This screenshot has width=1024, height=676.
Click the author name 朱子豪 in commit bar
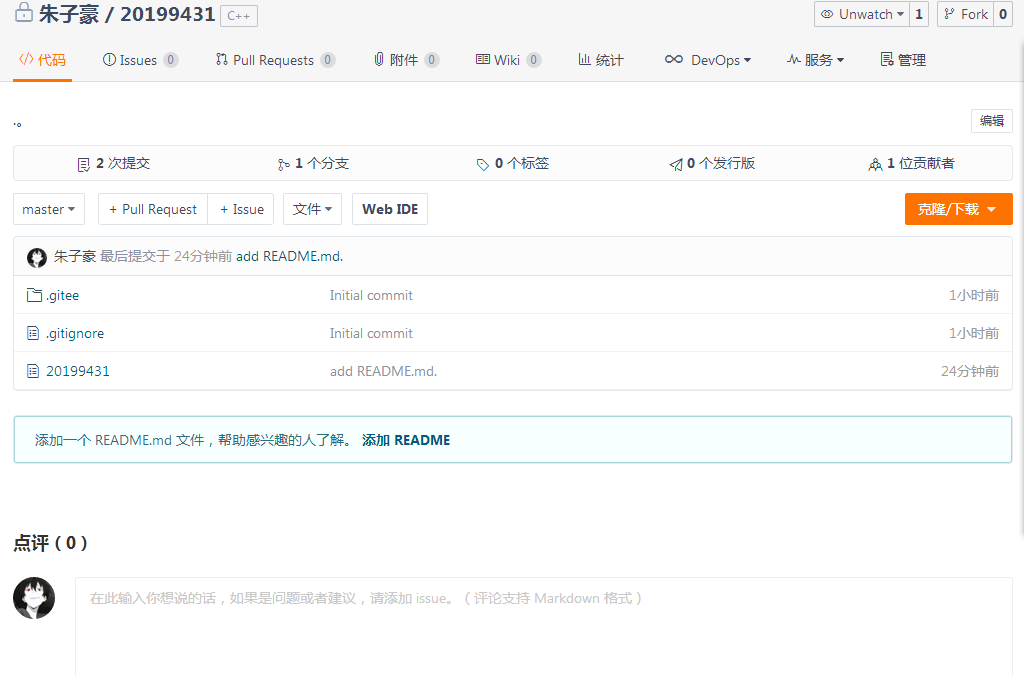[x=75, y=256]
